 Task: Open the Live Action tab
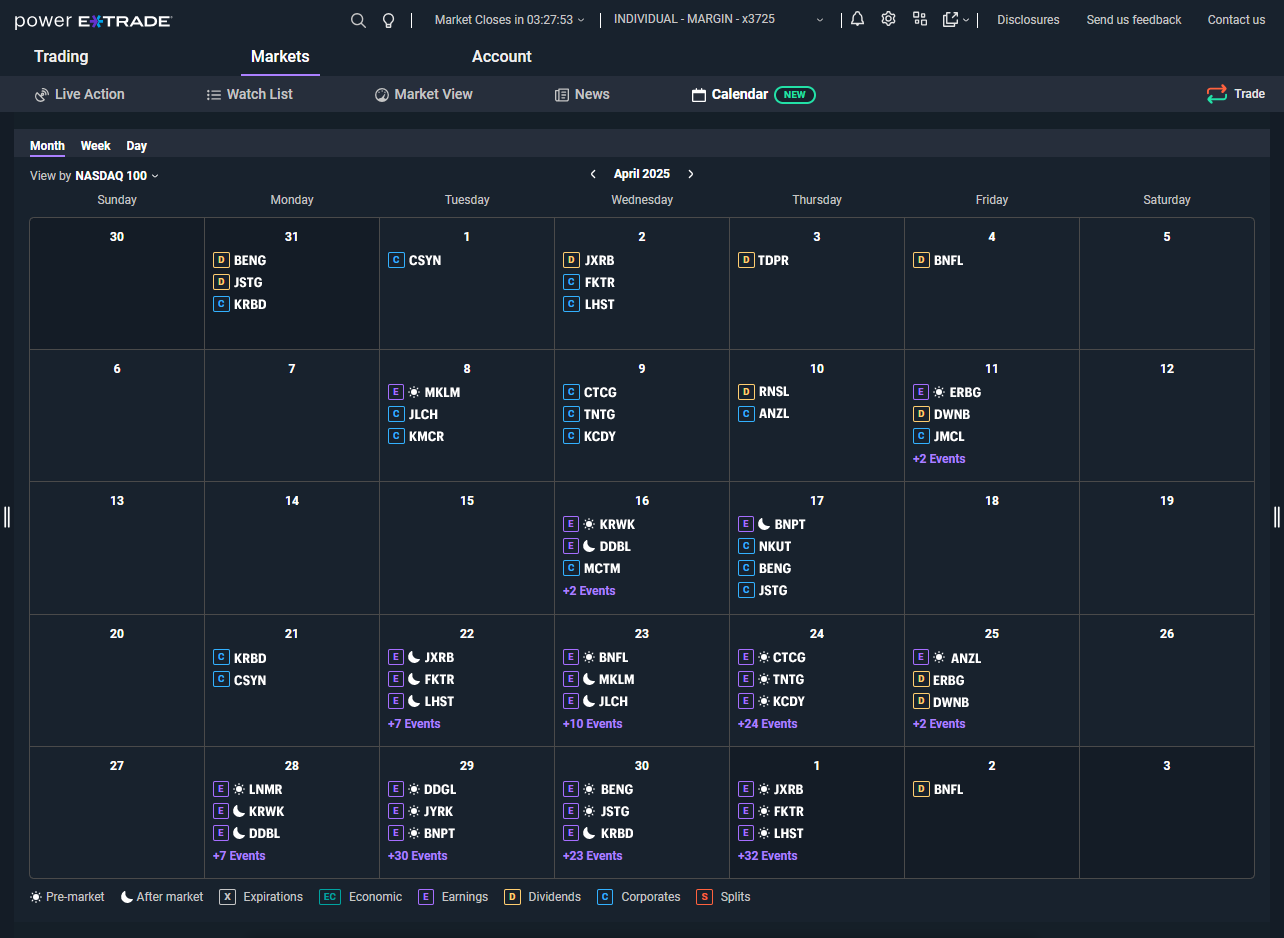tap(80, 94)
